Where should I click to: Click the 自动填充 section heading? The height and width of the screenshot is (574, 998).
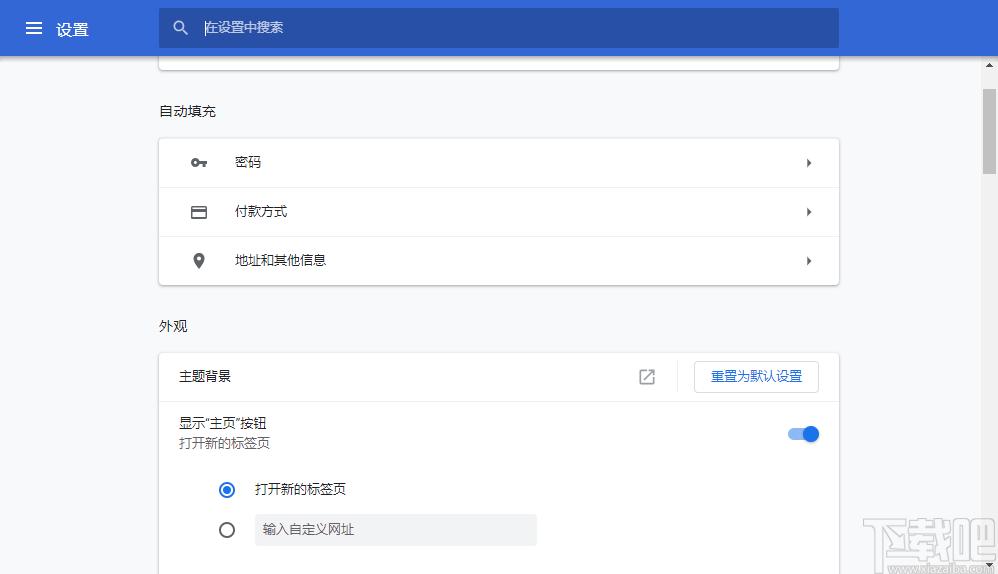pyautogui.click(x=187, y=111)
